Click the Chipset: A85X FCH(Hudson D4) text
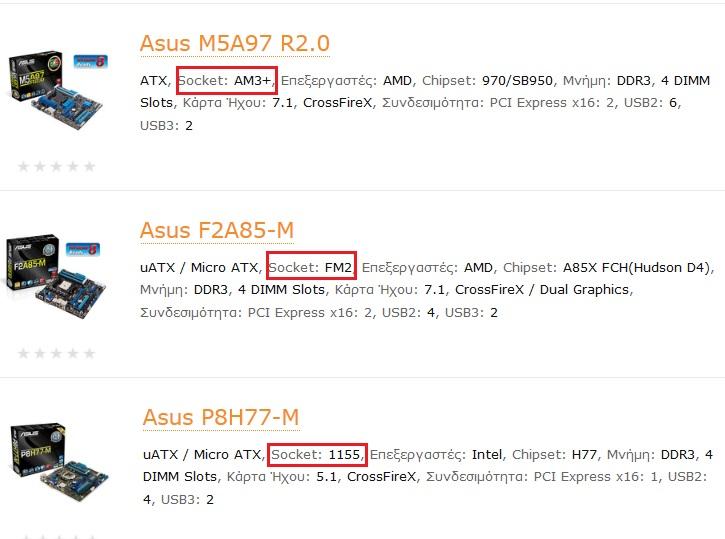 pos(607,267)
